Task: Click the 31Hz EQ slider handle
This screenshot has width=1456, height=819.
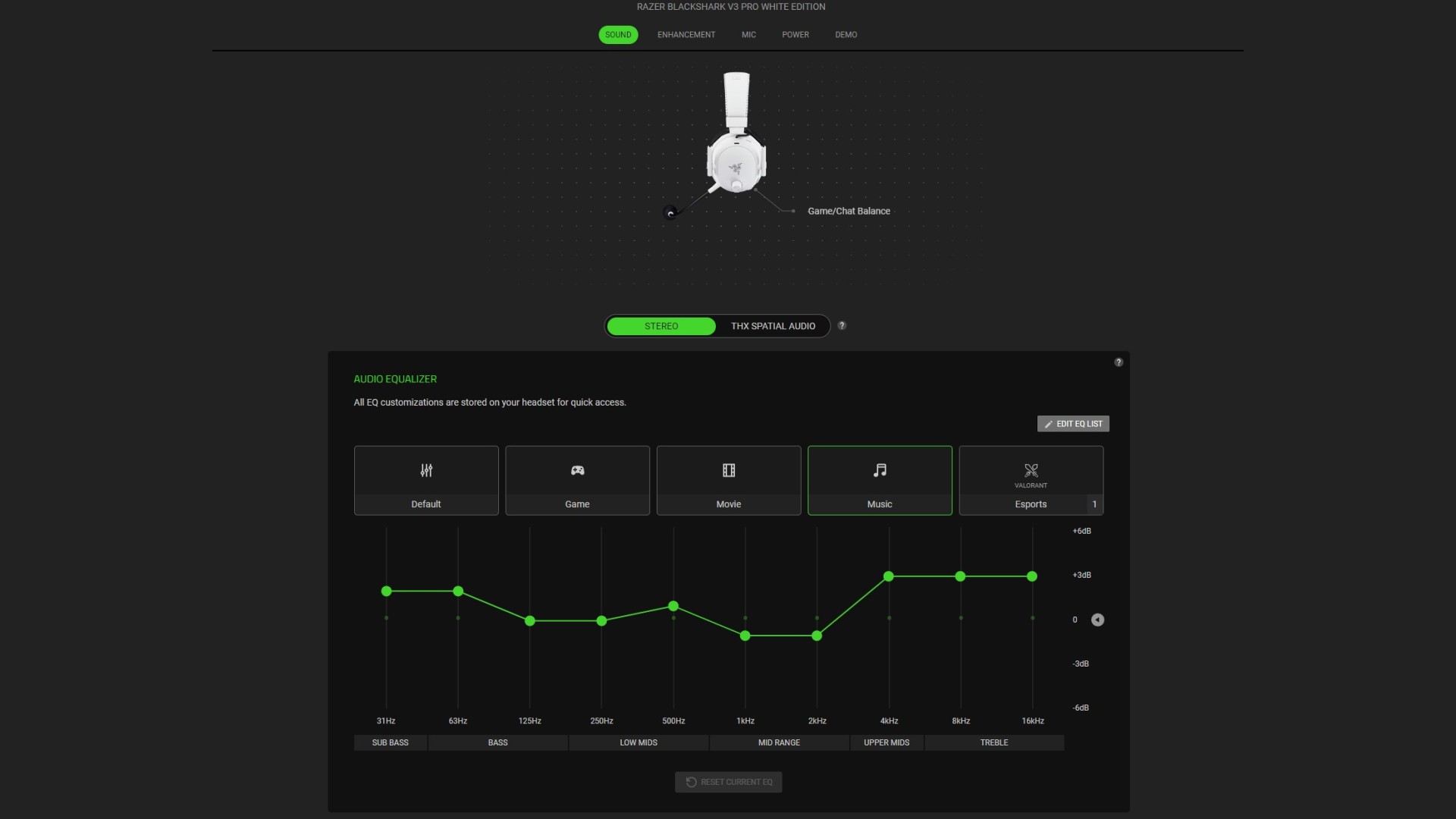Action: [387, 591]
